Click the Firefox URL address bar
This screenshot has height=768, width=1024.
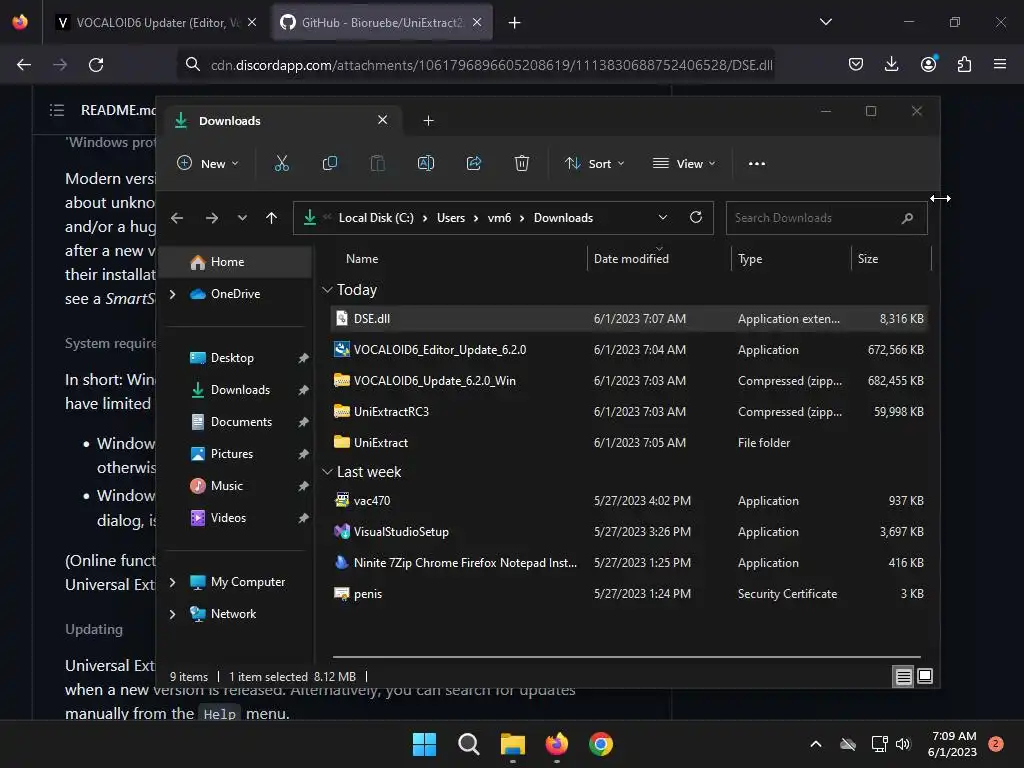477,65
